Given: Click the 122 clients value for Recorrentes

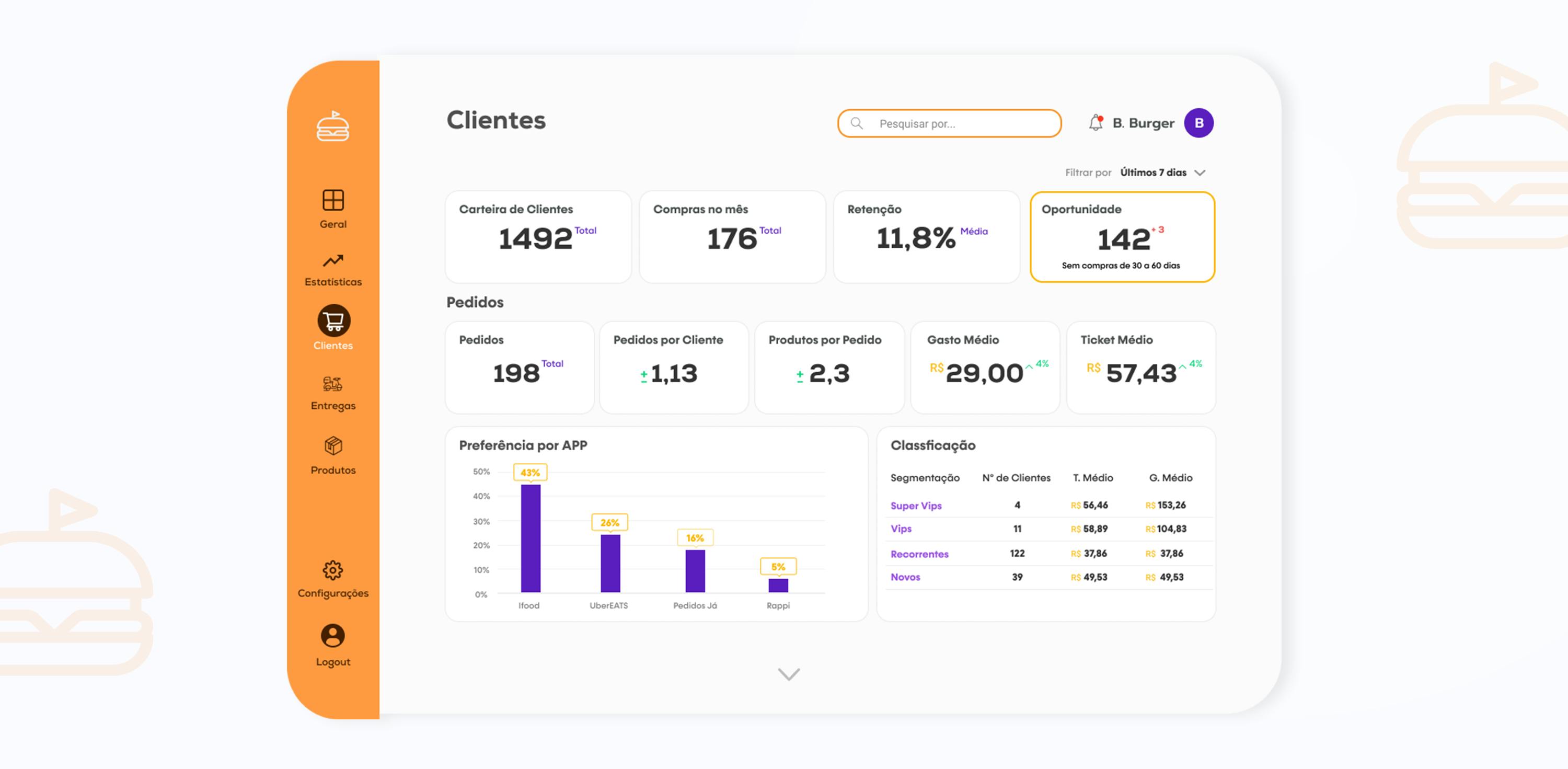Looking at the screenshot, I should 1017,554.
